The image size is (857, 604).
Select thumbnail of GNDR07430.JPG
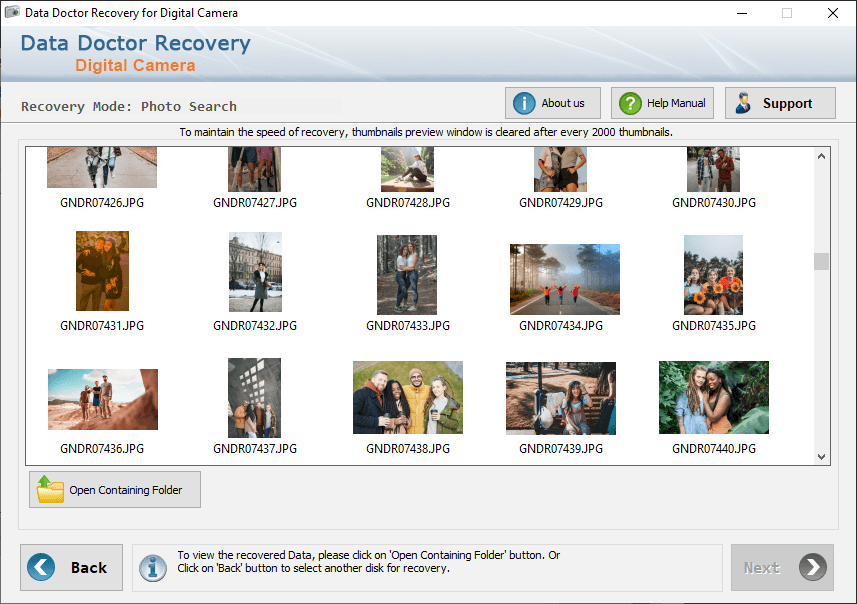[713, 169]
